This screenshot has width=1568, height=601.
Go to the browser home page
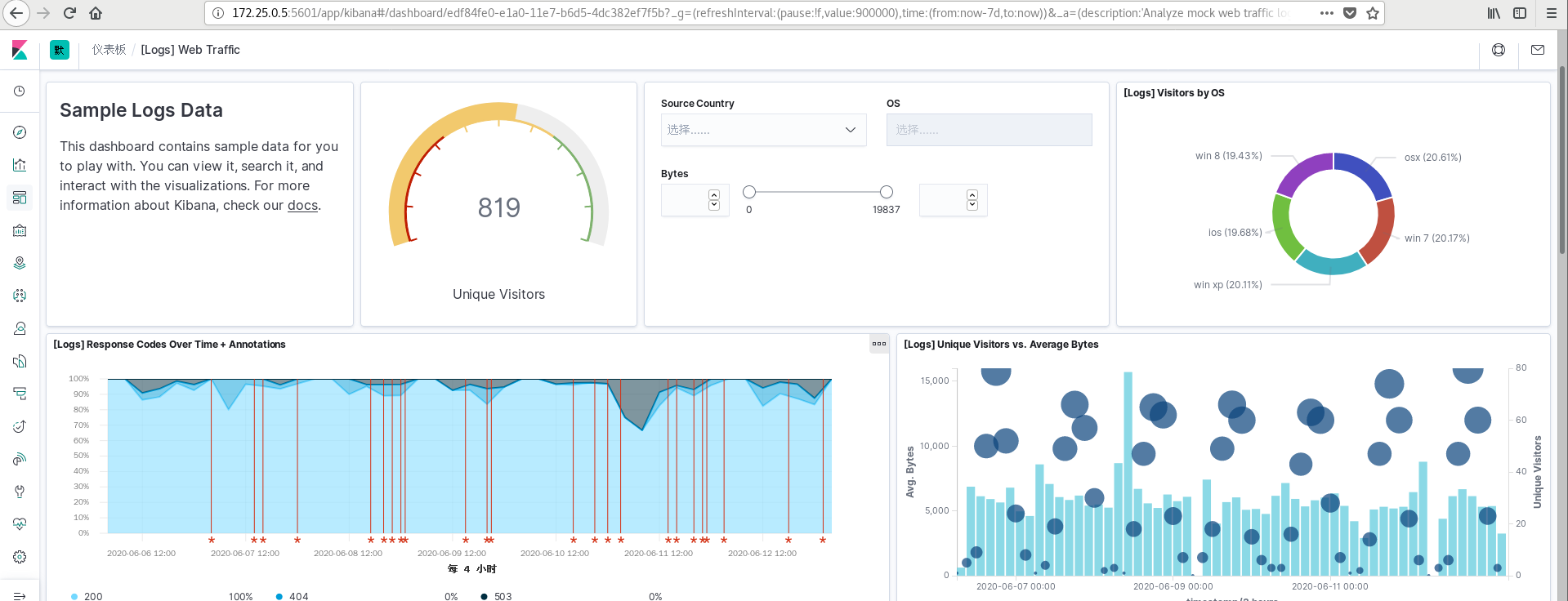(96, 13)
